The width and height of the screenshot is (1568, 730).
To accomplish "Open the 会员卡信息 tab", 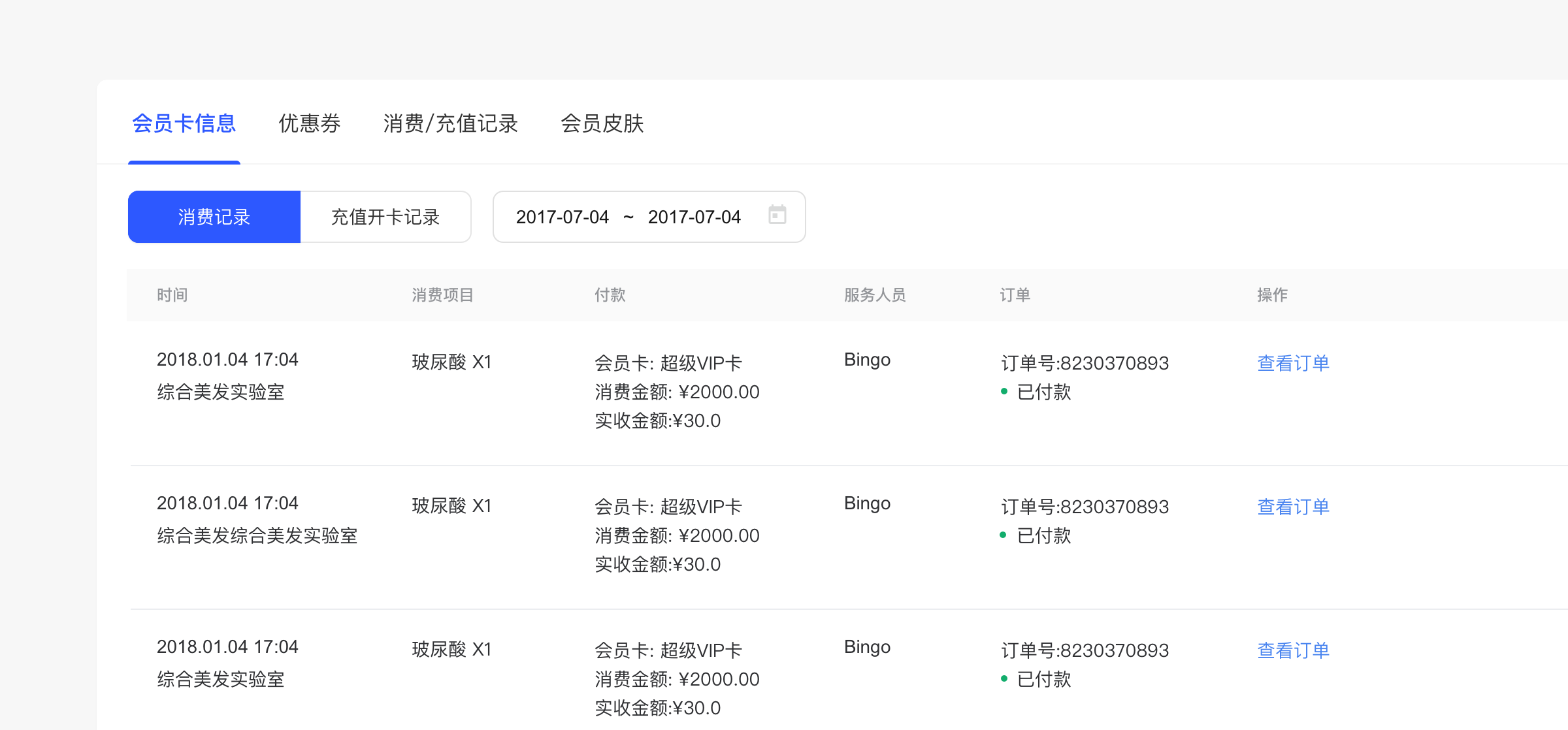I will 184,123.
